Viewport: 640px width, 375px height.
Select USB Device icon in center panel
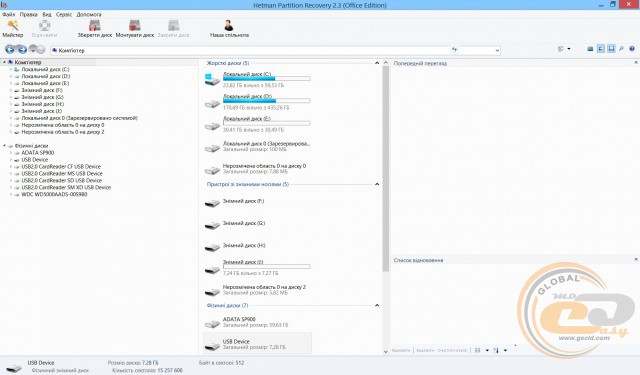click(212, 346)
